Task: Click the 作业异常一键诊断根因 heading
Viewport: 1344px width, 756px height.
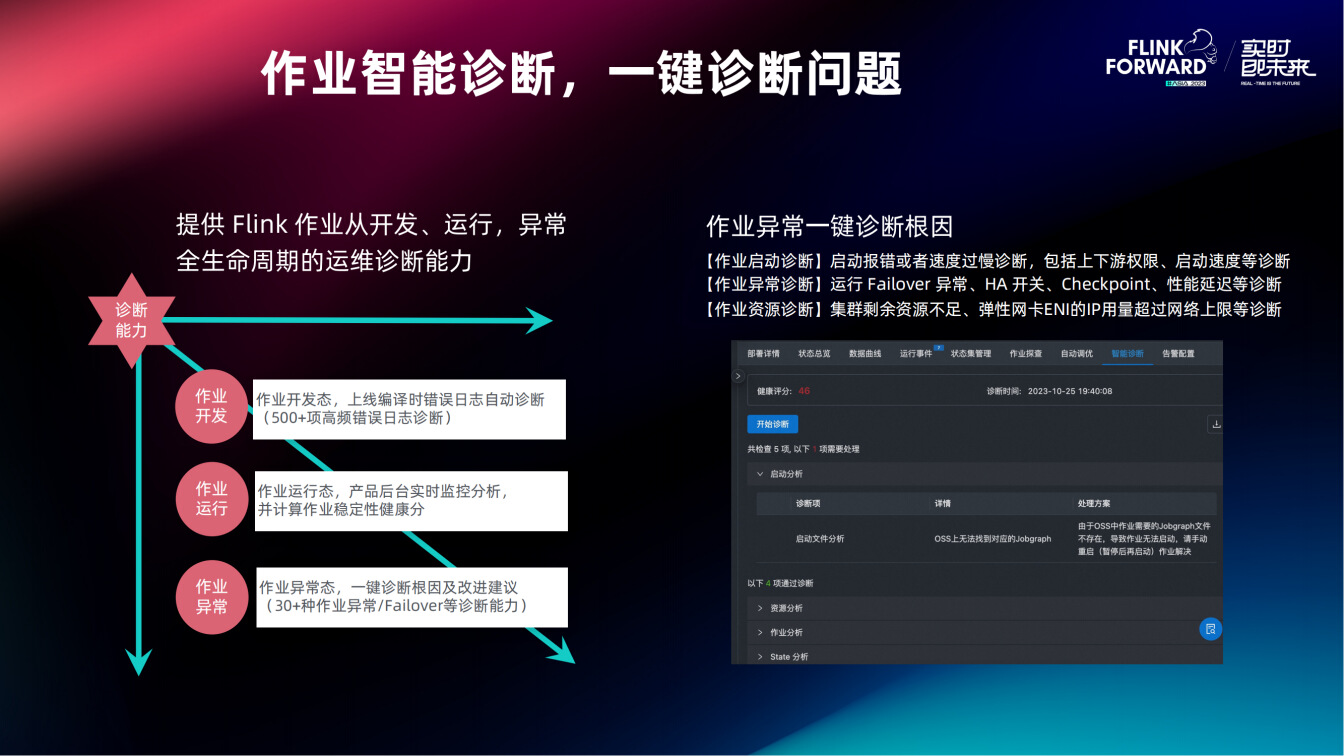Action: [x=829, y=226]
